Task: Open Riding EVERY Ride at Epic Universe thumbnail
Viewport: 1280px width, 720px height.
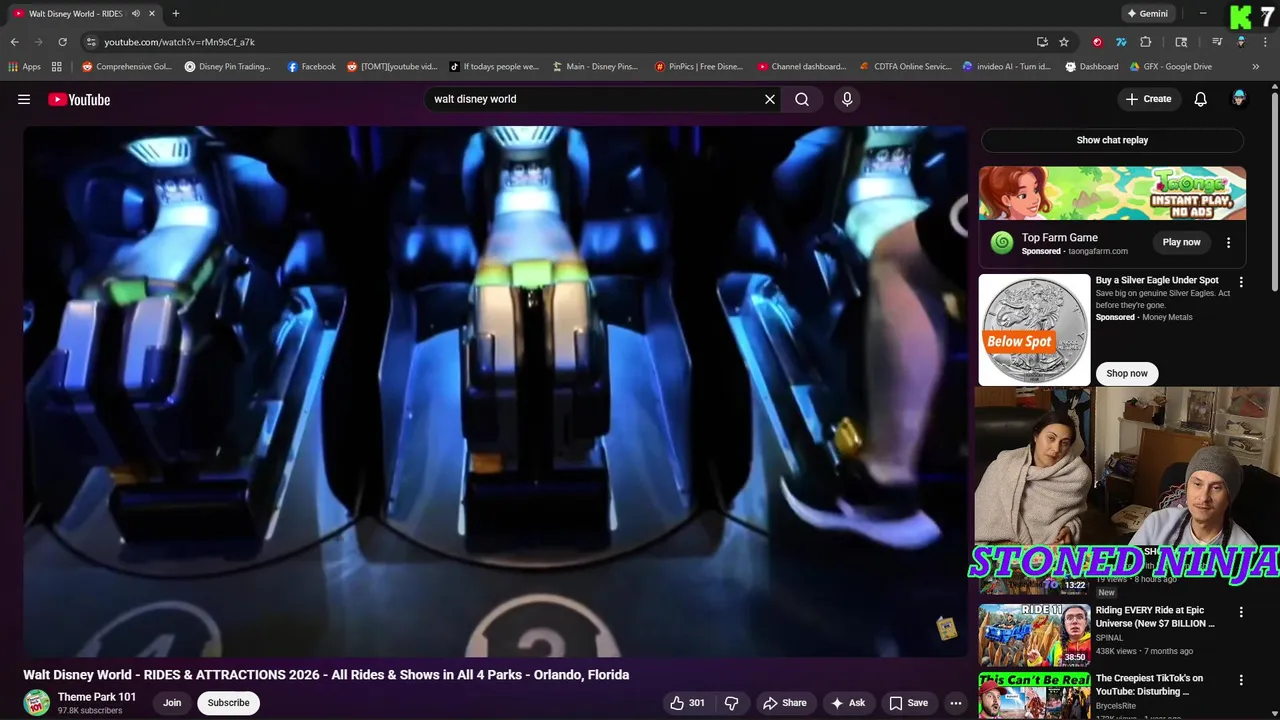Action: point(1034,635)
